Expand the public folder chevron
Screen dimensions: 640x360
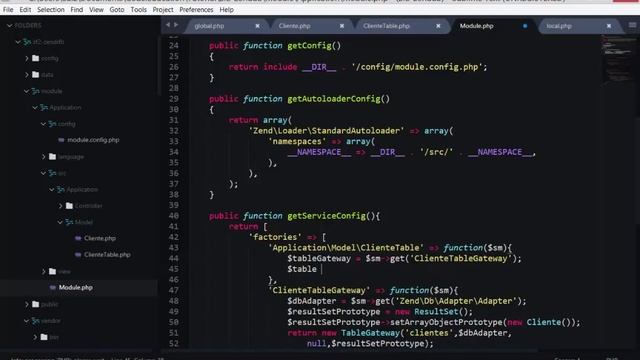pyautogui.click(x=27, y=304)
